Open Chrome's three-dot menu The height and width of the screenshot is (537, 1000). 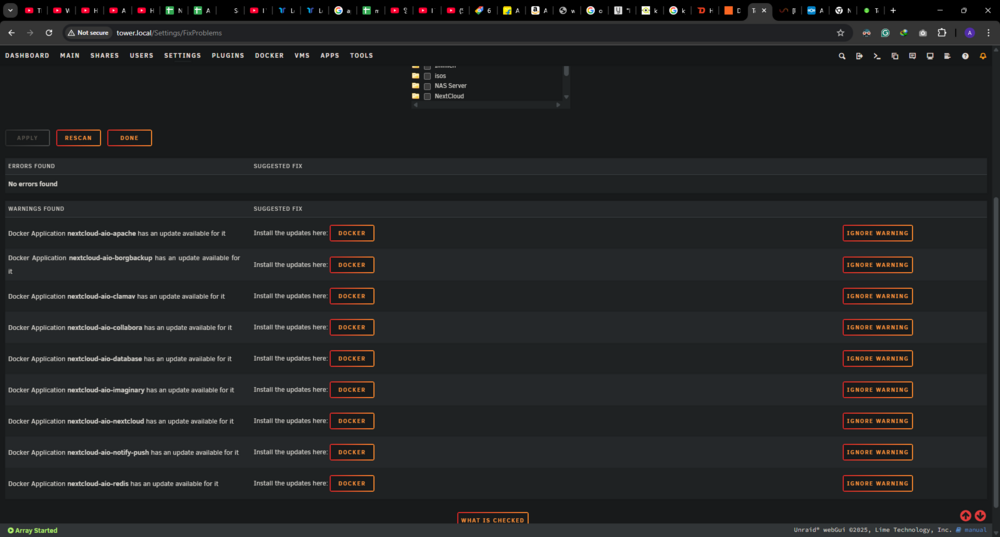pyautogui.click(x=989, y=33)
